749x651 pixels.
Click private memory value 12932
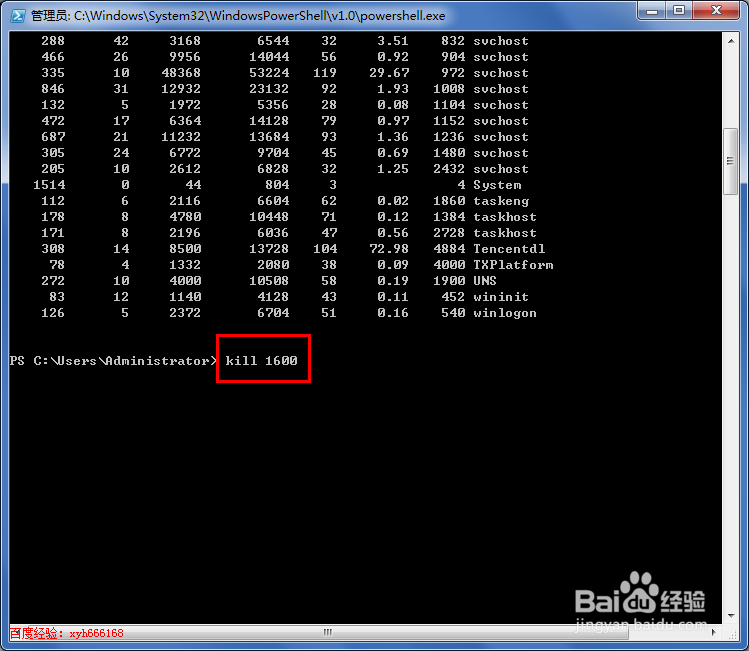(x=181, y=89)
